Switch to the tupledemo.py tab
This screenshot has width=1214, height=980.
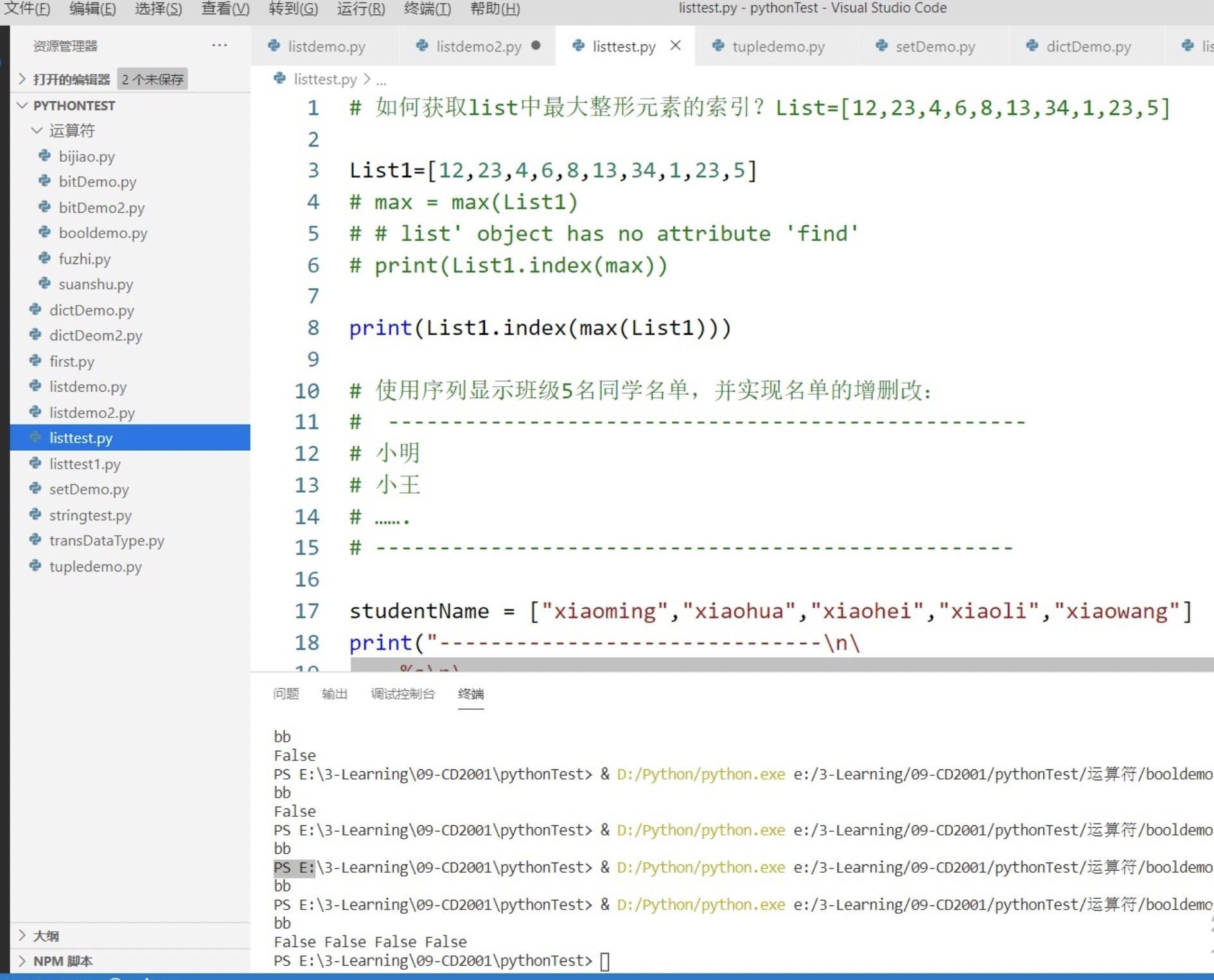click(779, 46)
